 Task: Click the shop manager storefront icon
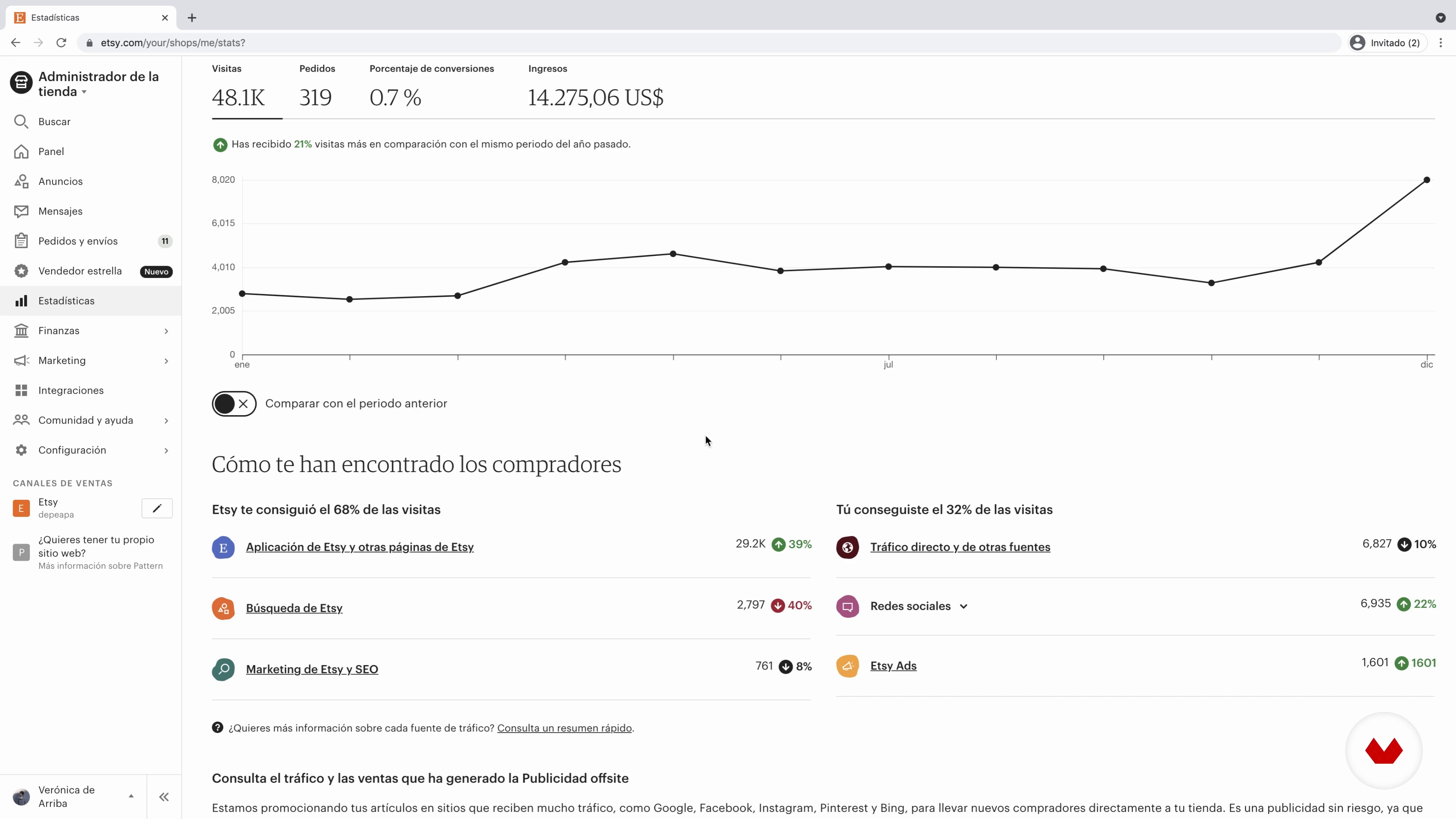[21, 83]
